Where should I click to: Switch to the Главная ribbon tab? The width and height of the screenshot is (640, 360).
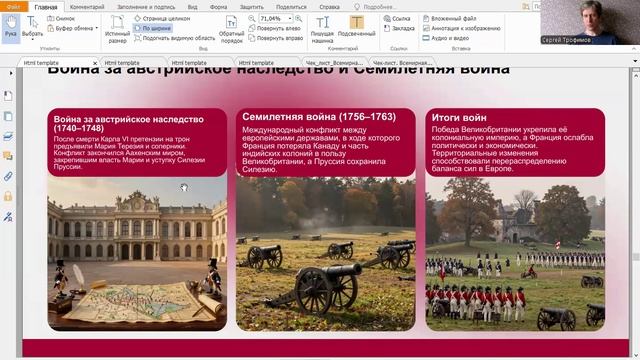coord(46,7)
